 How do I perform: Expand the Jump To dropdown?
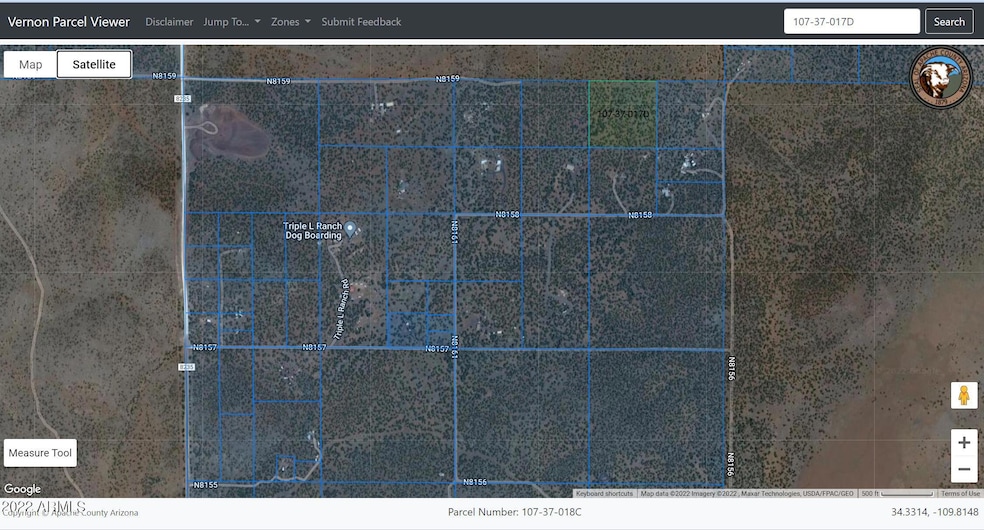tap(231, 21)
